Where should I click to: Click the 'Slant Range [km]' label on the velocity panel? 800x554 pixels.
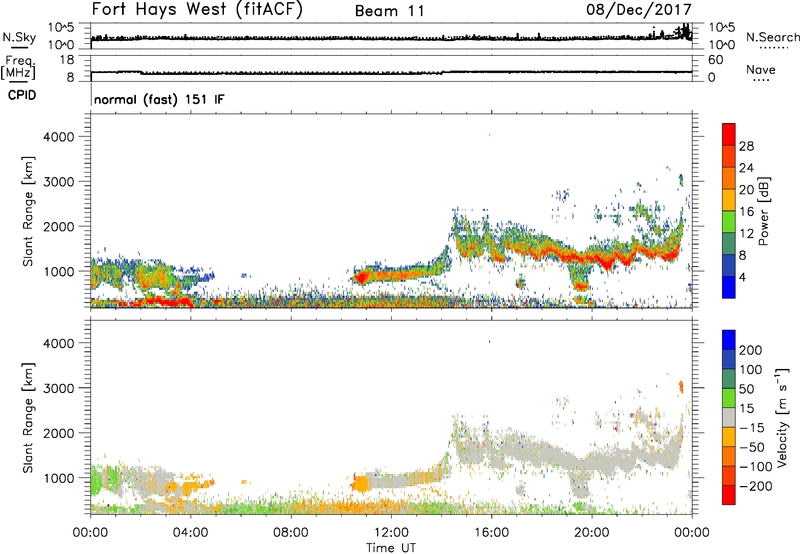click(28, 418)
